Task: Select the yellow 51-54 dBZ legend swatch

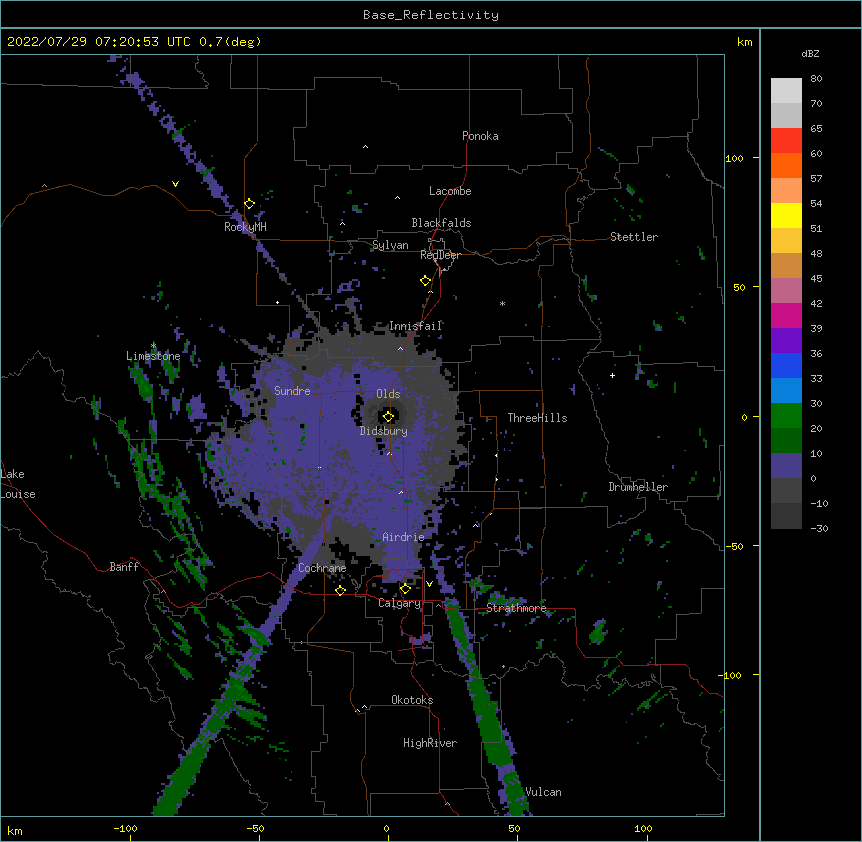Action: coord(786,215)
